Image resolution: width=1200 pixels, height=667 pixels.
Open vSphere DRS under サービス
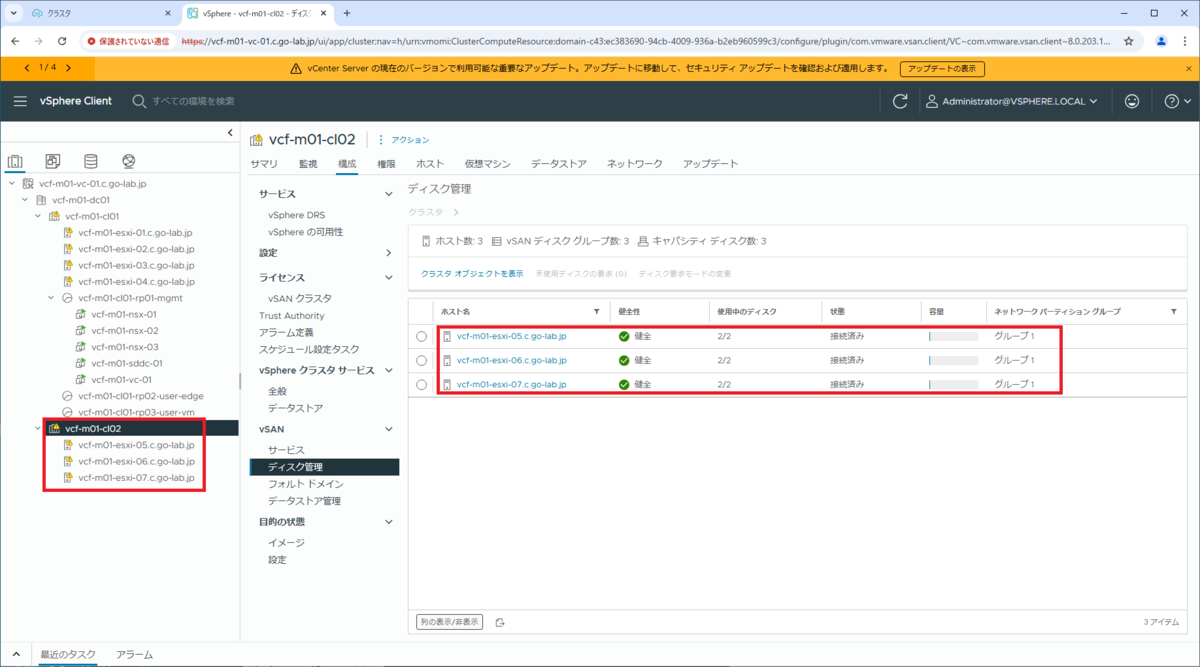(x=296, y=215)
